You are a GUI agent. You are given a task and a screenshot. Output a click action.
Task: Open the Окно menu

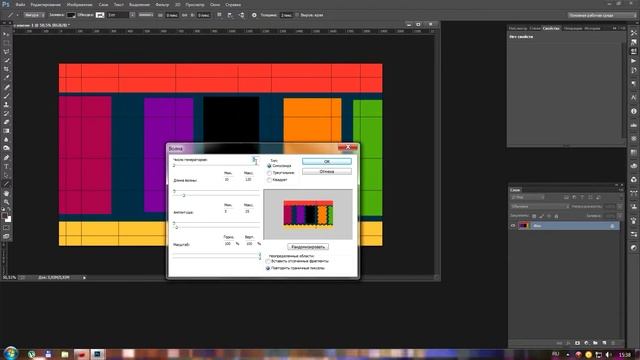[x=215, y=5]
